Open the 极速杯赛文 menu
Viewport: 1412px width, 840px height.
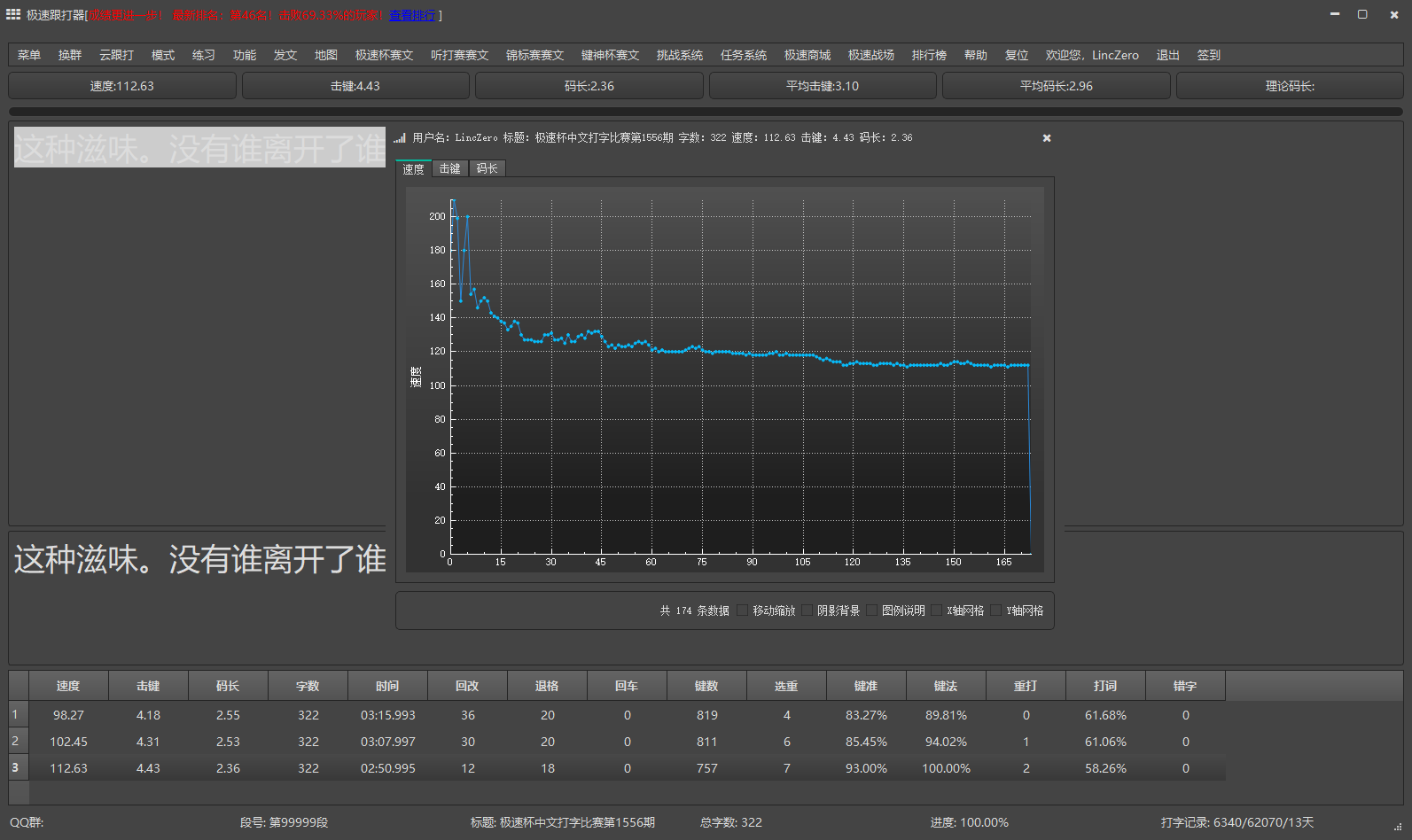[384, 55]
